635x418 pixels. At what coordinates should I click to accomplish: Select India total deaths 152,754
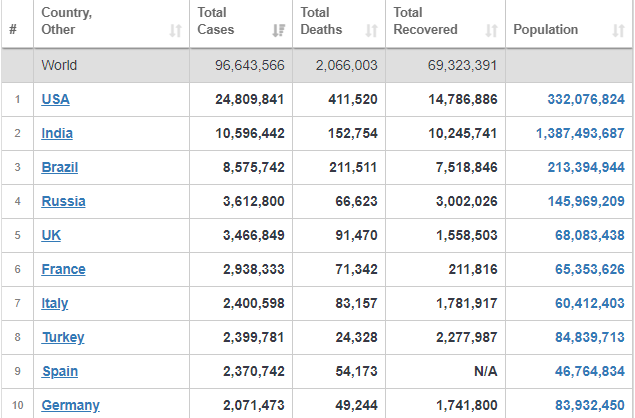[x=353, y=133]
